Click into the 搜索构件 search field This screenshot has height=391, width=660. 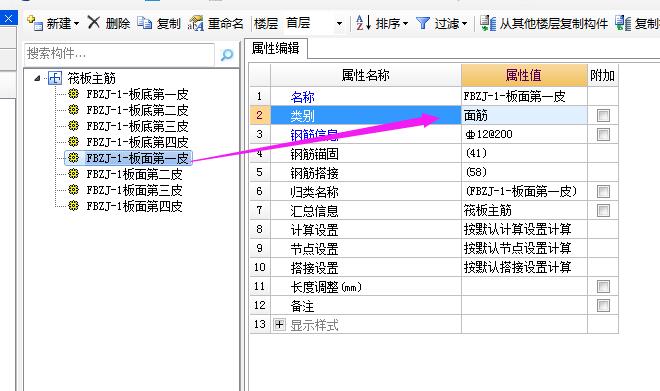[x=119, y=54]
